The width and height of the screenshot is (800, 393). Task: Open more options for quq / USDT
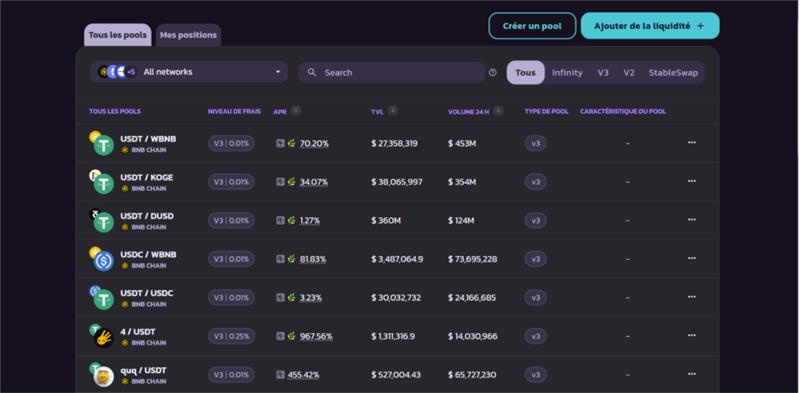coord(692,374)
